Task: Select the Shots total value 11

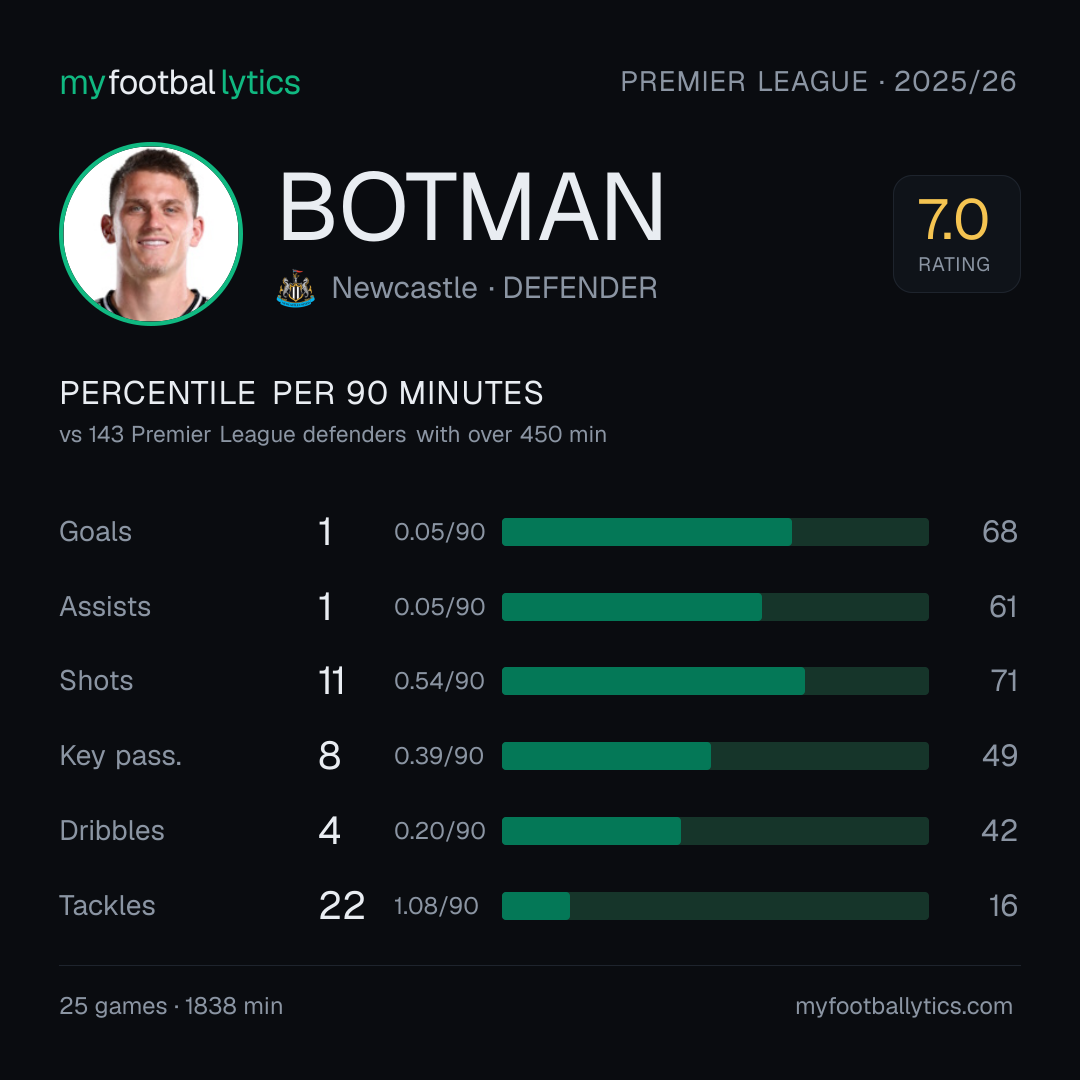Action: [x=331, y=681]
